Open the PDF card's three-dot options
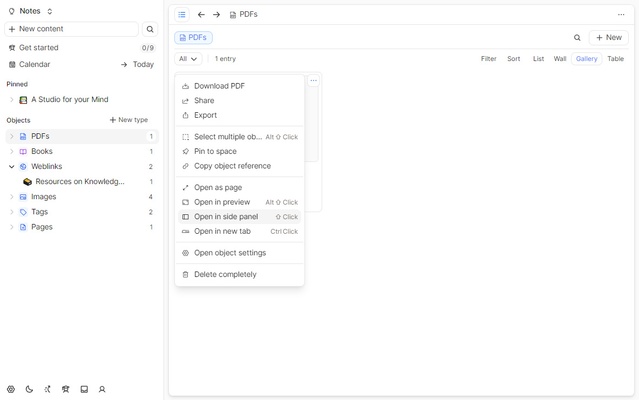This screenshot has height=400, width=639. (313, 81)
